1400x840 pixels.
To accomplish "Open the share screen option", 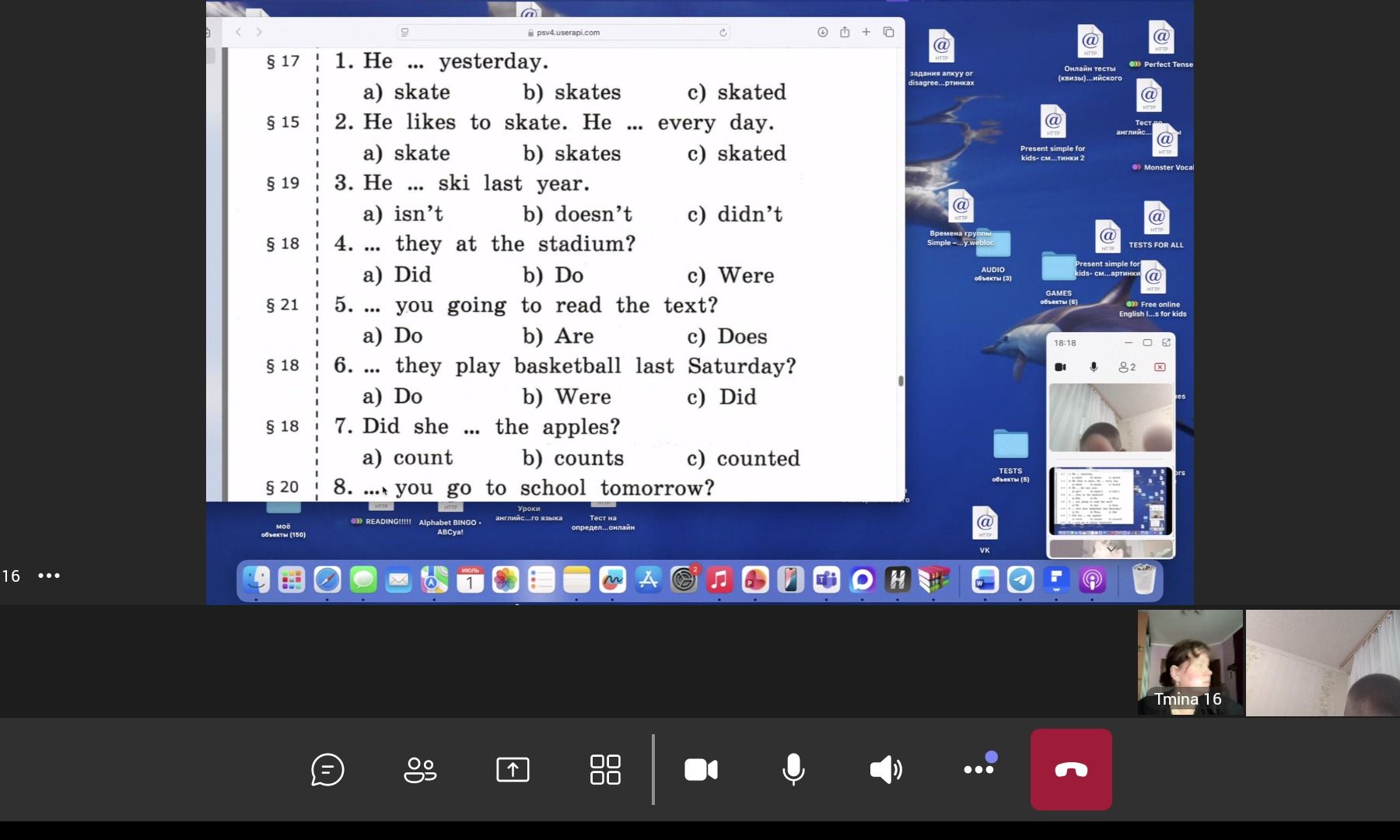I will coord(513,770).
